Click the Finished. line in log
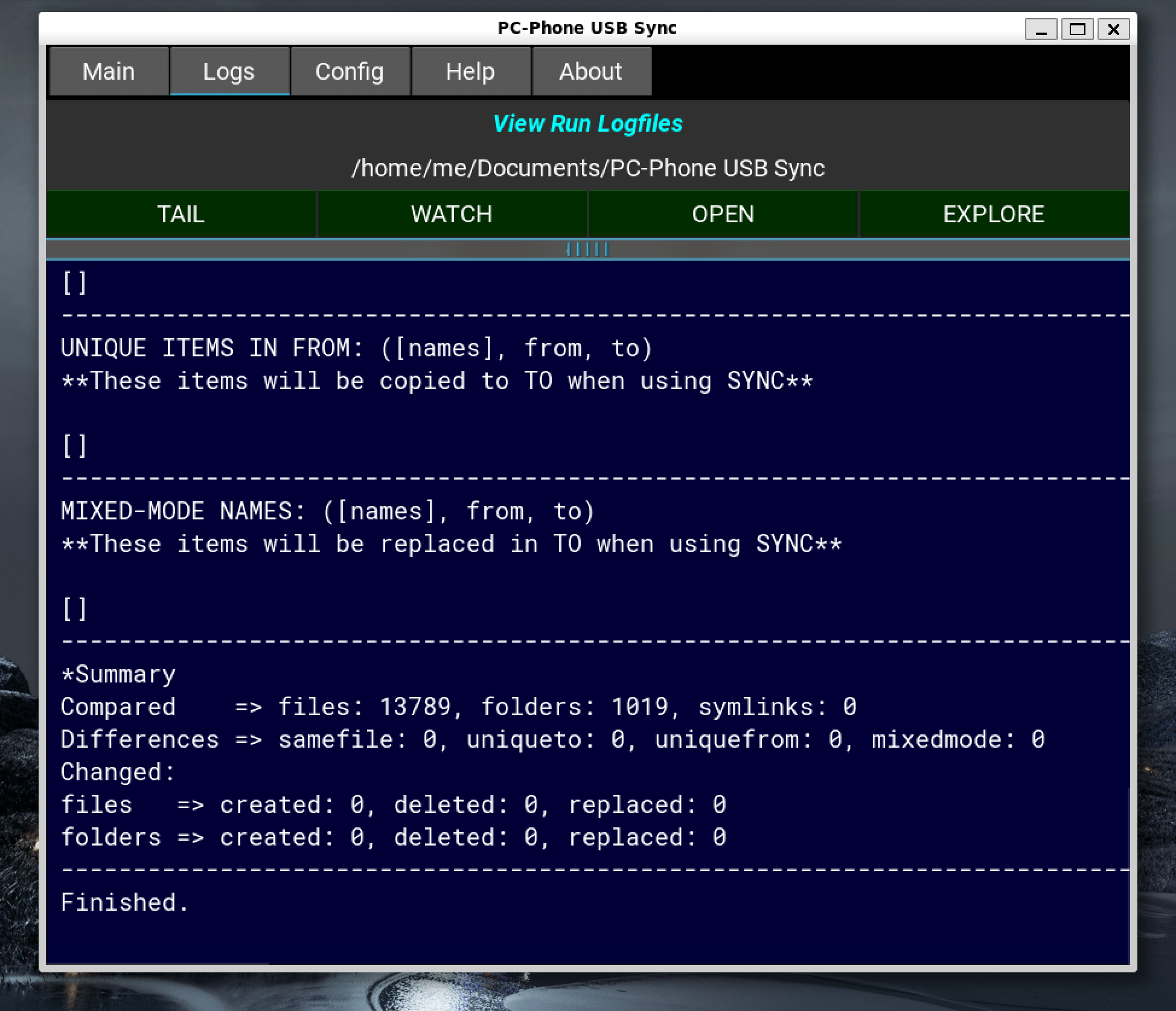 (125, 902)
